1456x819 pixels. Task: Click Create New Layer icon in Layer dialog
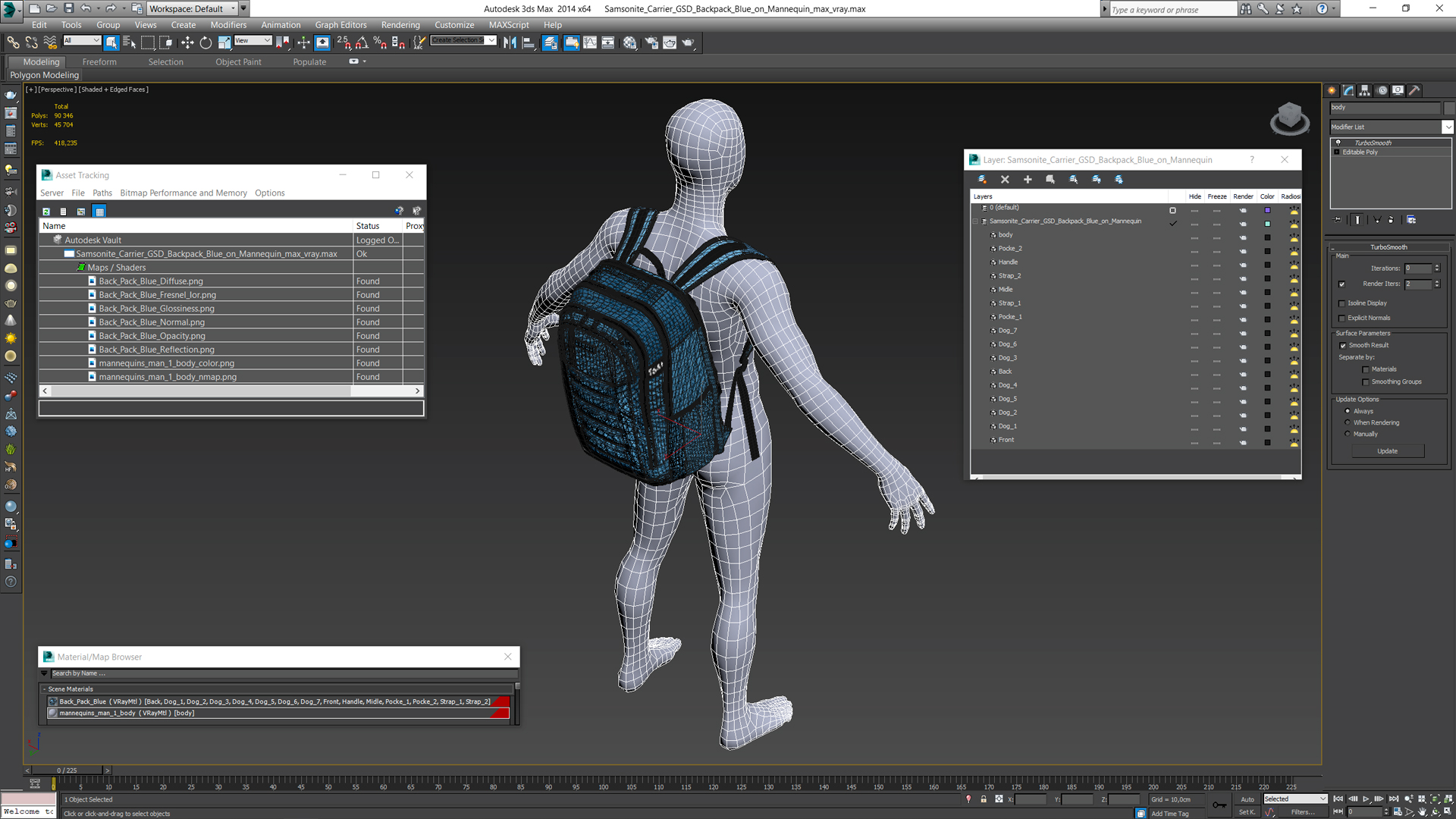point(982,180)
